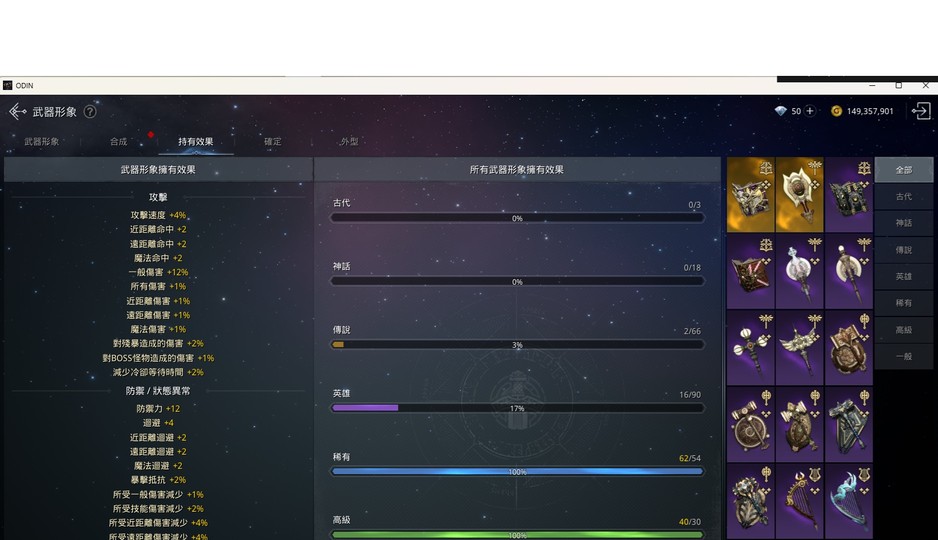This screenshot has height=540, width=938.
Task: Open the 武器形象 tab
Action: pyautogui.click(x=41, y=142)
